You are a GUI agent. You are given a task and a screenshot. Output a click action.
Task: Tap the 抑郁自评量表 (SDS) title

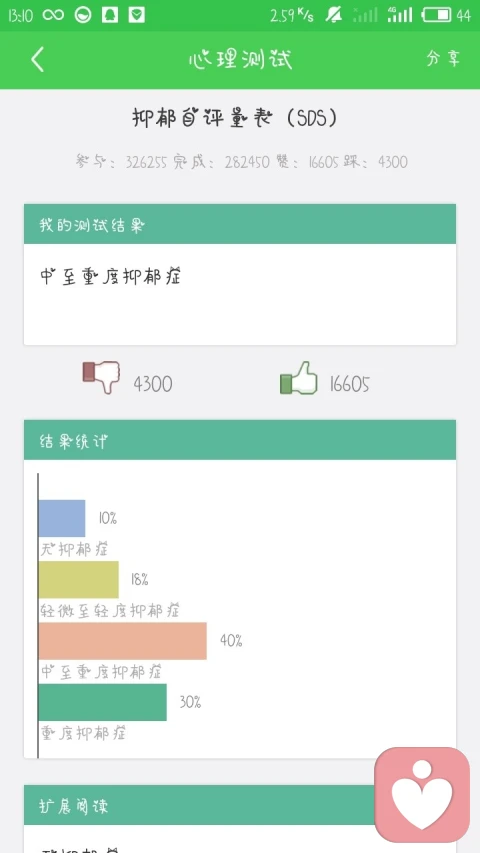tap(235, 118)
